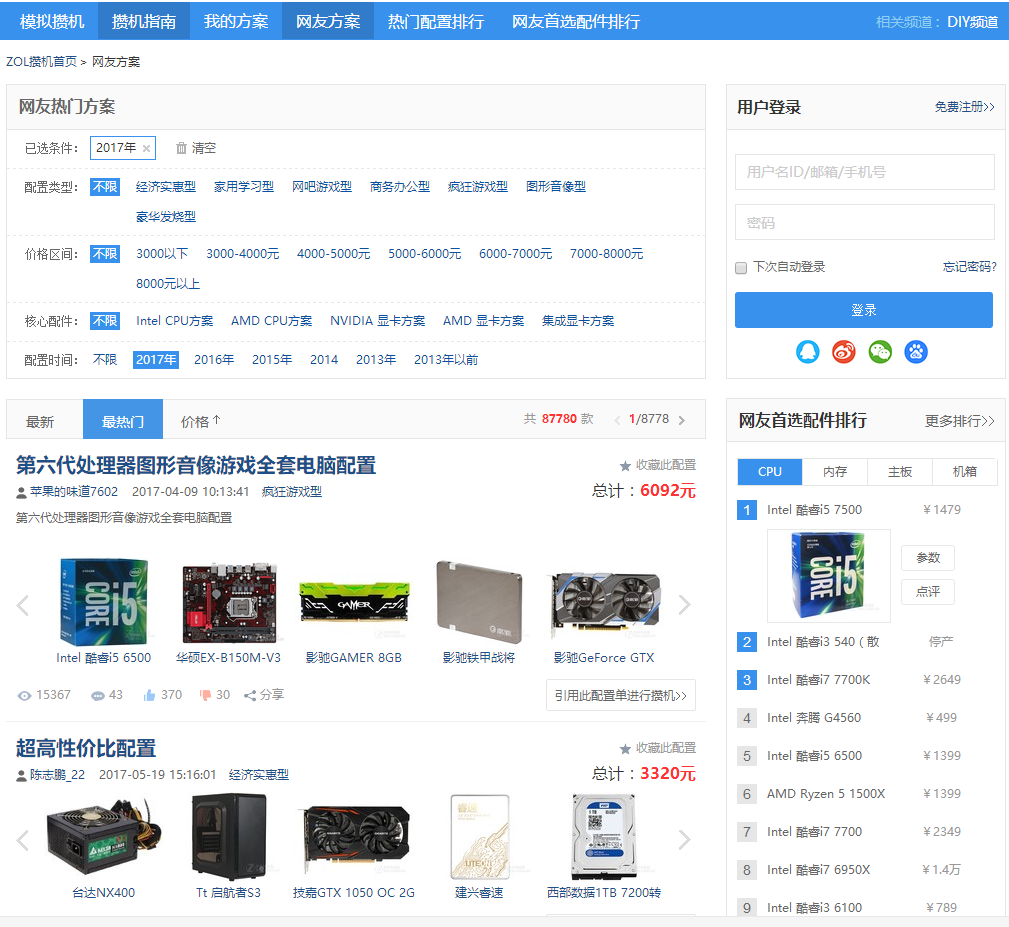
Task: Click the star icon for the 3320元 config
Action: point(625,749)
